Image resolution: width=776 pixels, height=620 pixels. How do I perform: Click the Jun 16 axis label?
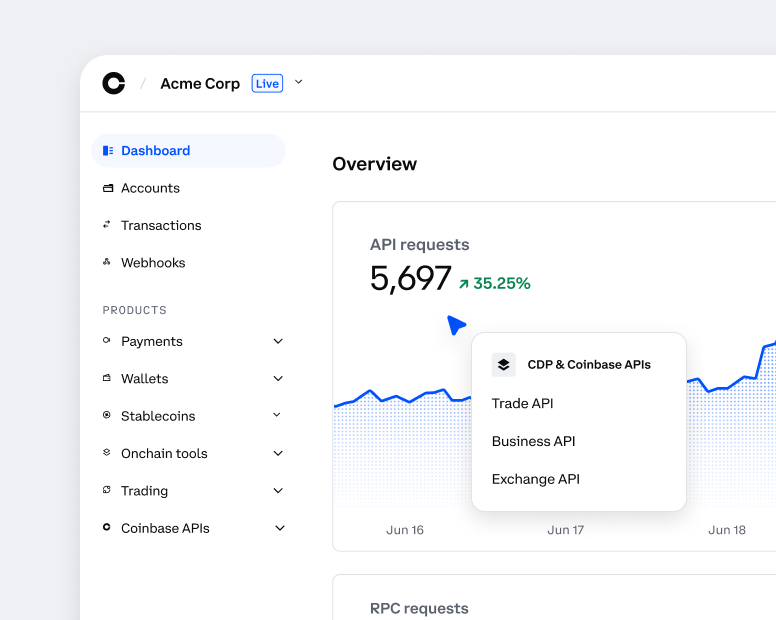pyautogui.click(x=405, y=530)
